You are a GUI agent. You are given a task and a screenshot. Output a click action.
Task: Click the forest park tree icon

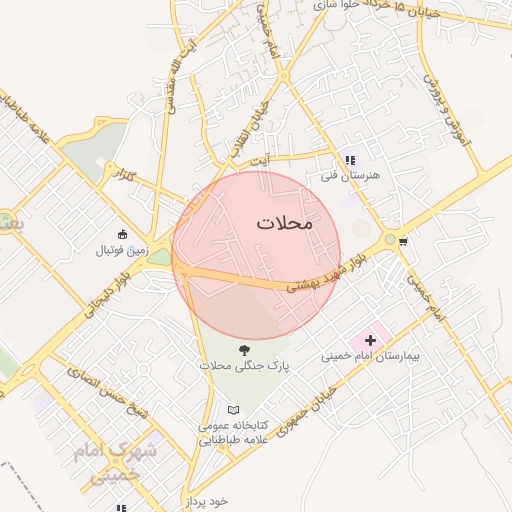(x=245, y=350)
